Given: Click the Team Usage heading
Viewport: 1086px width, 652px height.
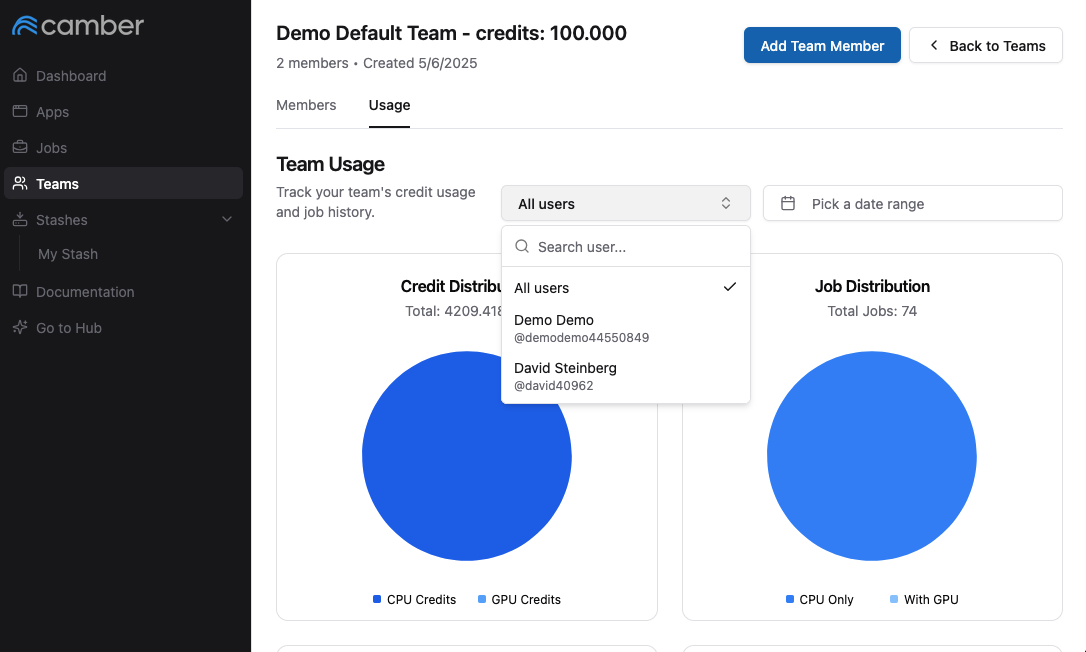Looking at the screenshot, I should [330, 164].
